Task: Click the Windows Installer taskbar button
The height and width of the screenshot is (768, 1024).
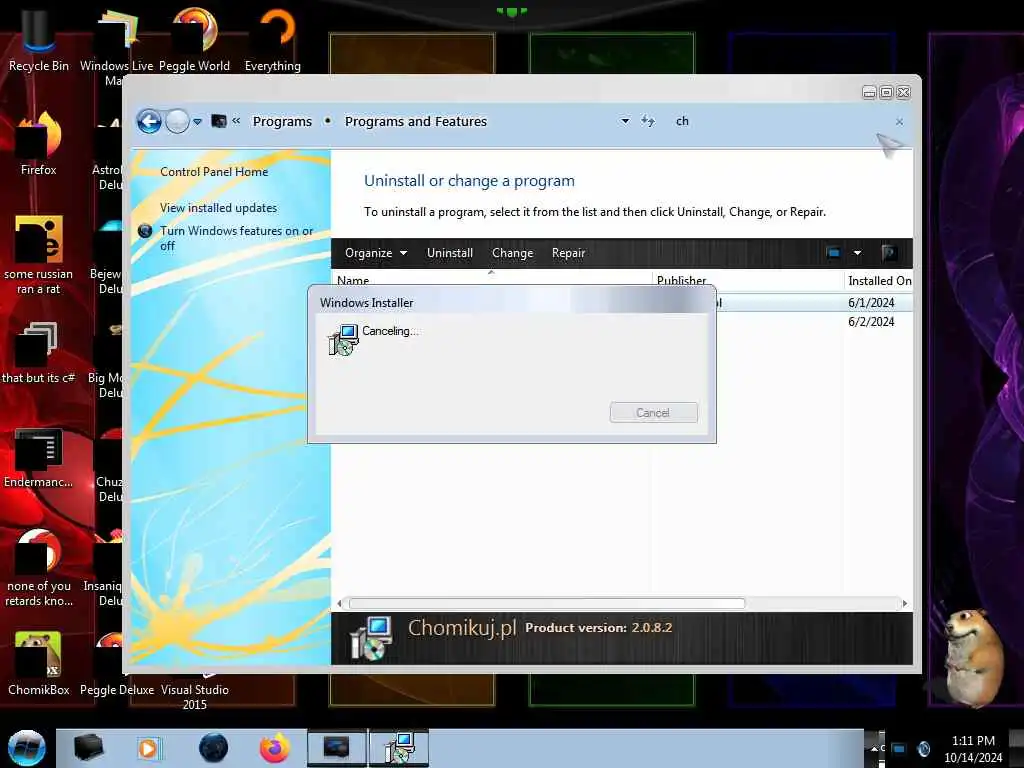Action: point(399,748)
